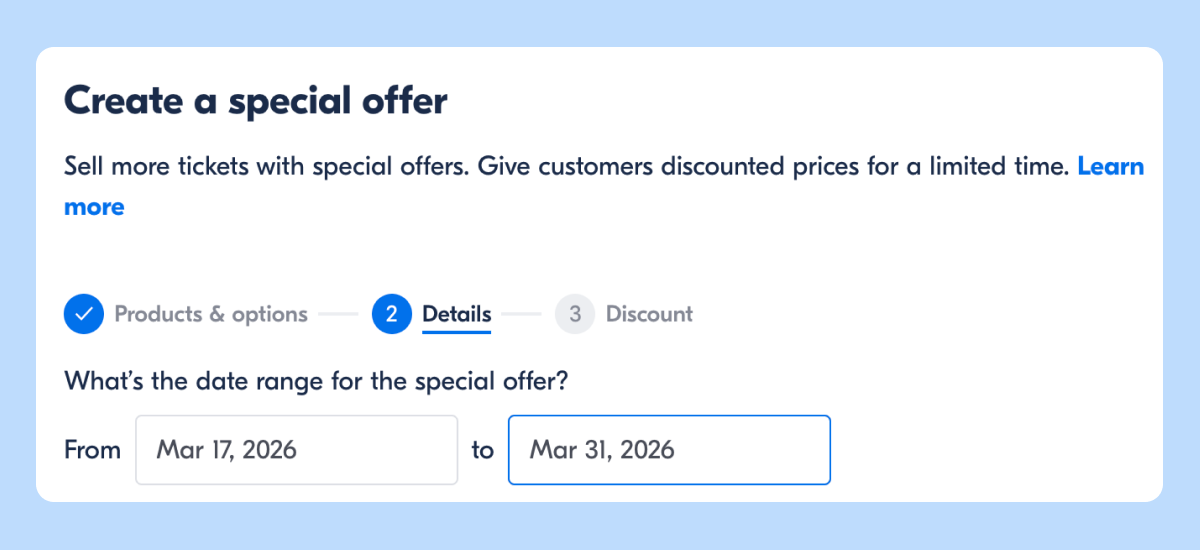Click the From label before start date
The image size is (1200, 550).
(92, 450)
